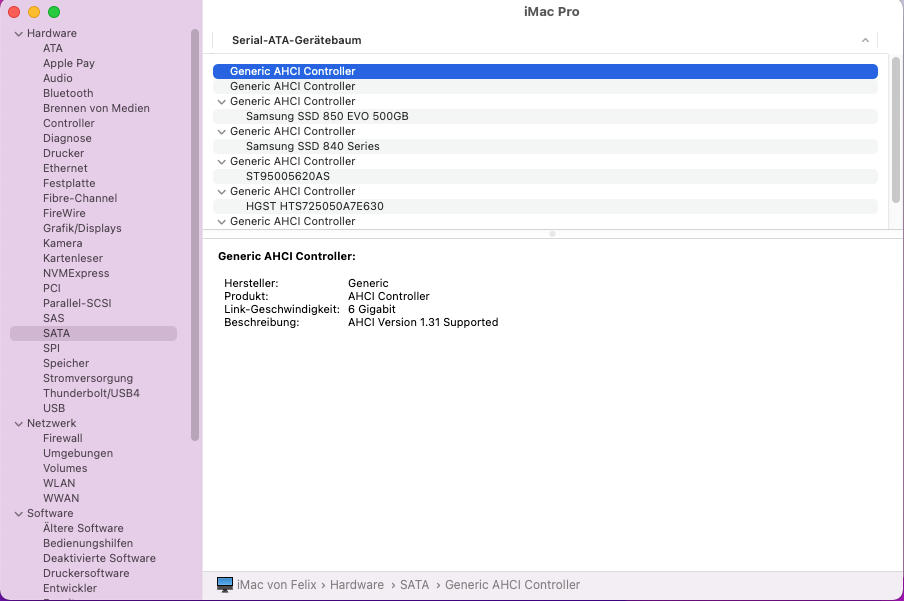Open the NVMExpress category
The height and width of the screenshot is (601, 904).
coord(76,273)
